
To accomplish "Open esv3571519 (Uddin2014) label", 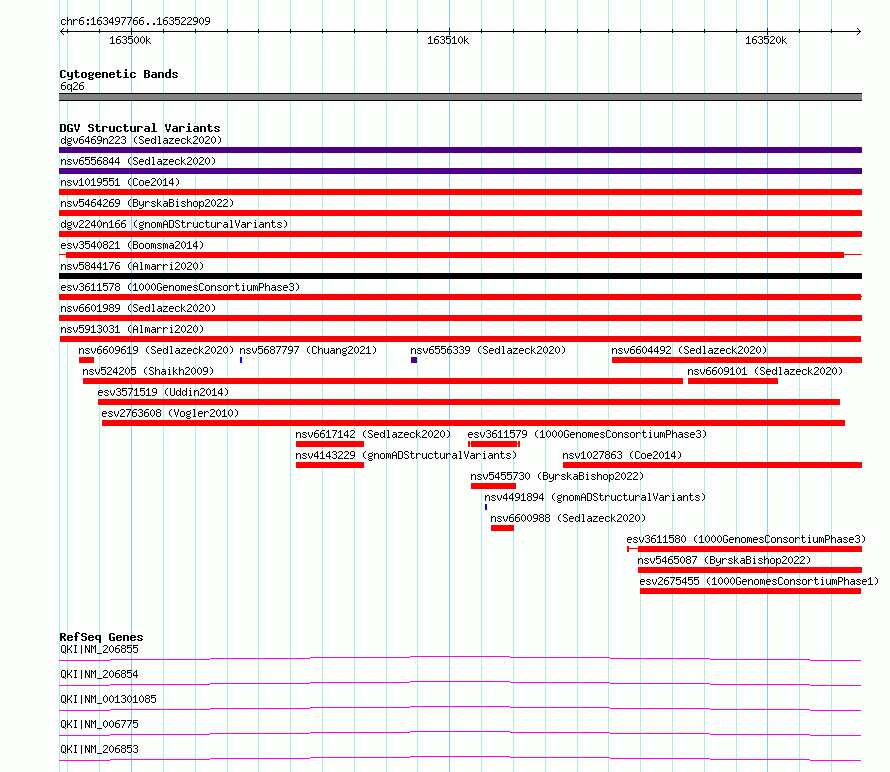I will 163,392.
